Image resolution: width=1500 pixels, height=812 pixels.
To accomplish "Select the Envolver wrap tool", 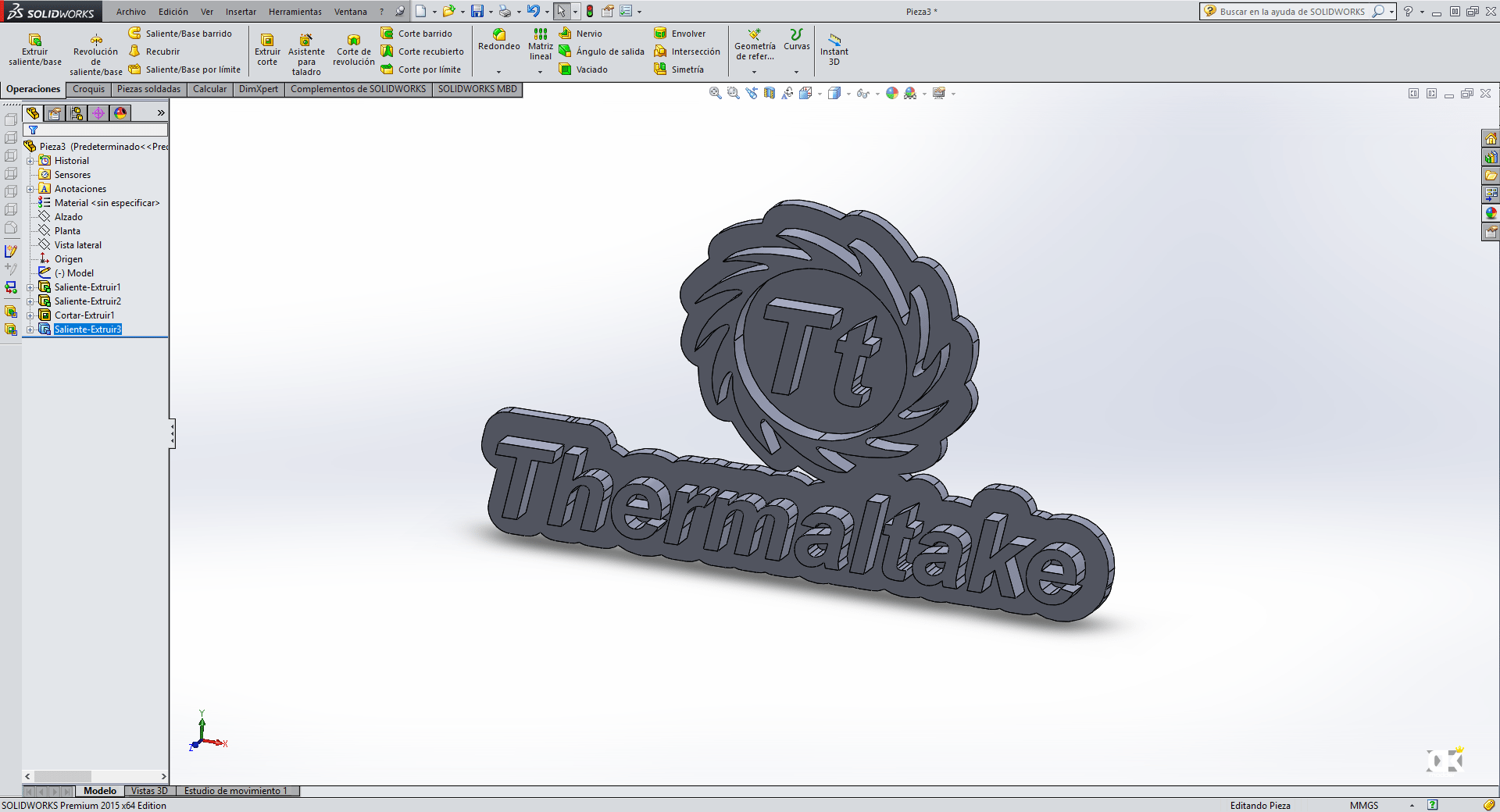I will 680,34.
